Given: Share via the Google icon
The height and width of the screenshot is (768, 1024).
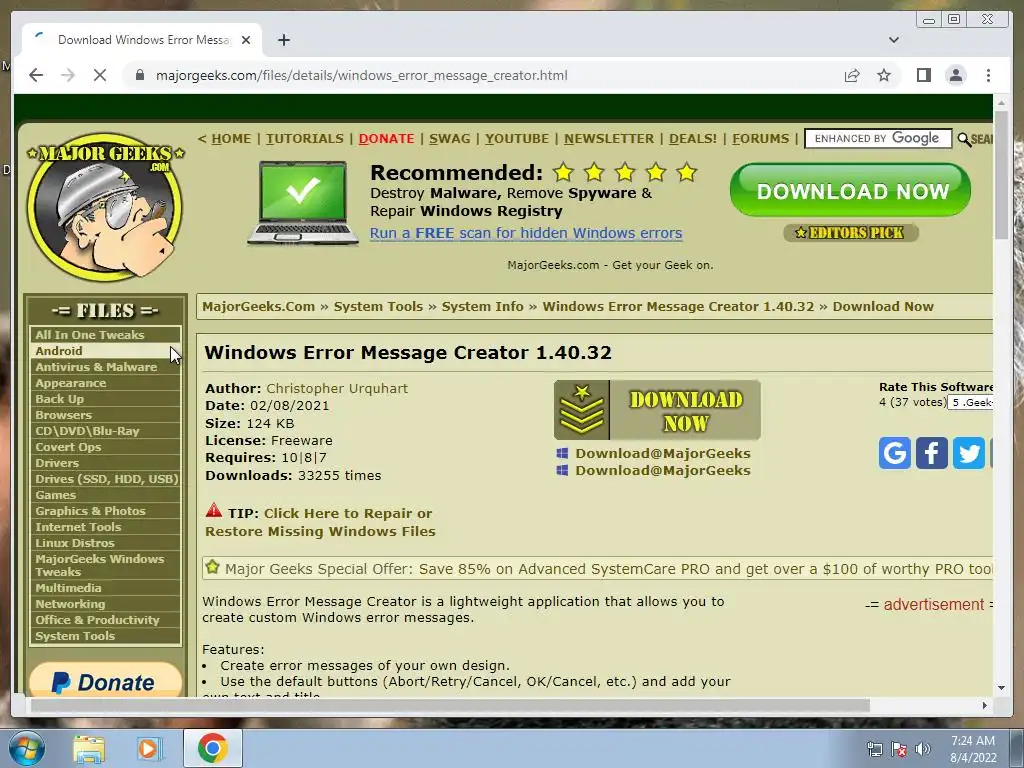Looking at the screenshot, I should point(894,453).
